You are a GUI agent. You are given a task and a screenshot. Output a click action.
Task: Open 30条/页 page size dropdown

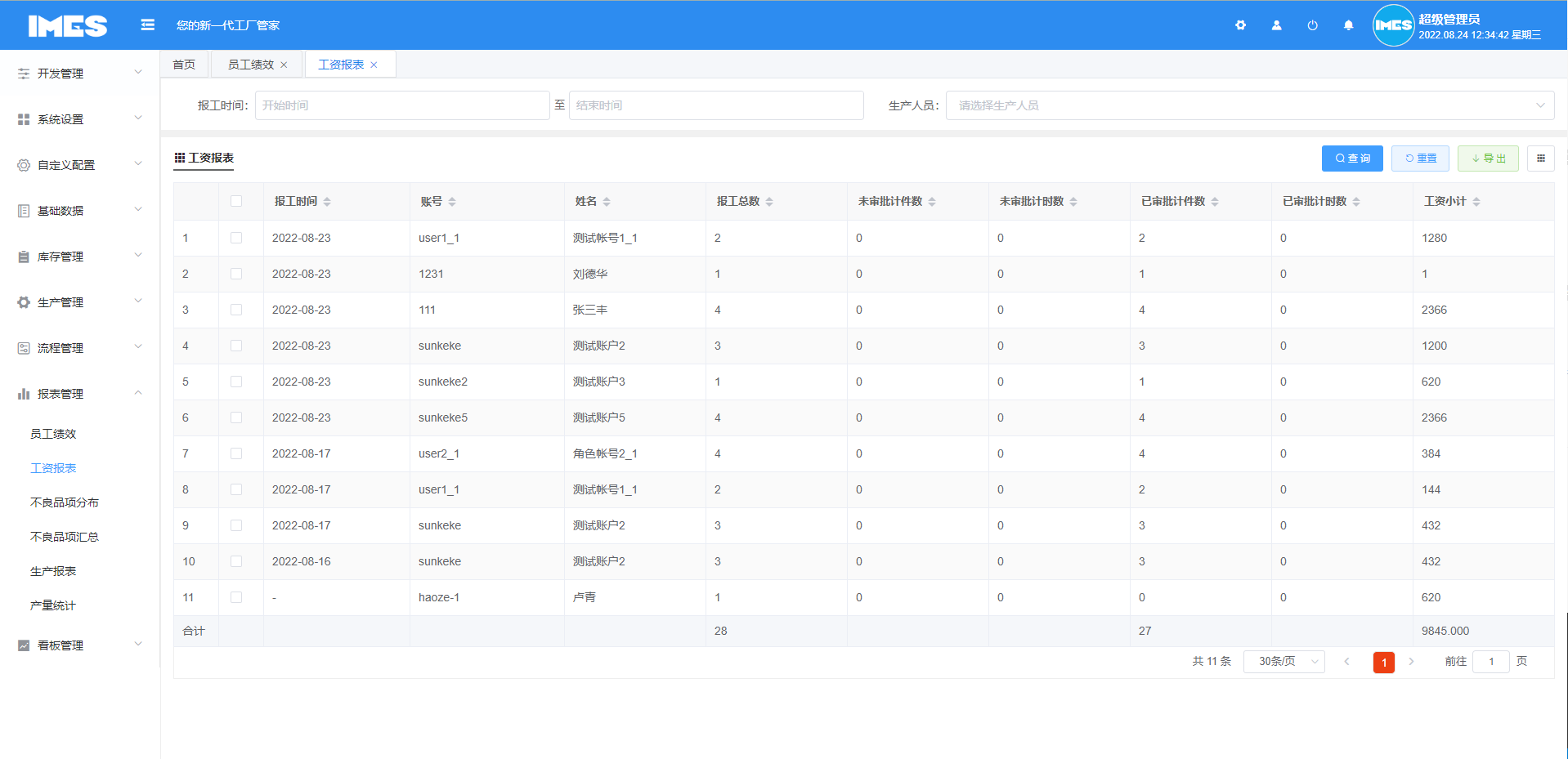pyautogui.click(x=1284, y=662)
